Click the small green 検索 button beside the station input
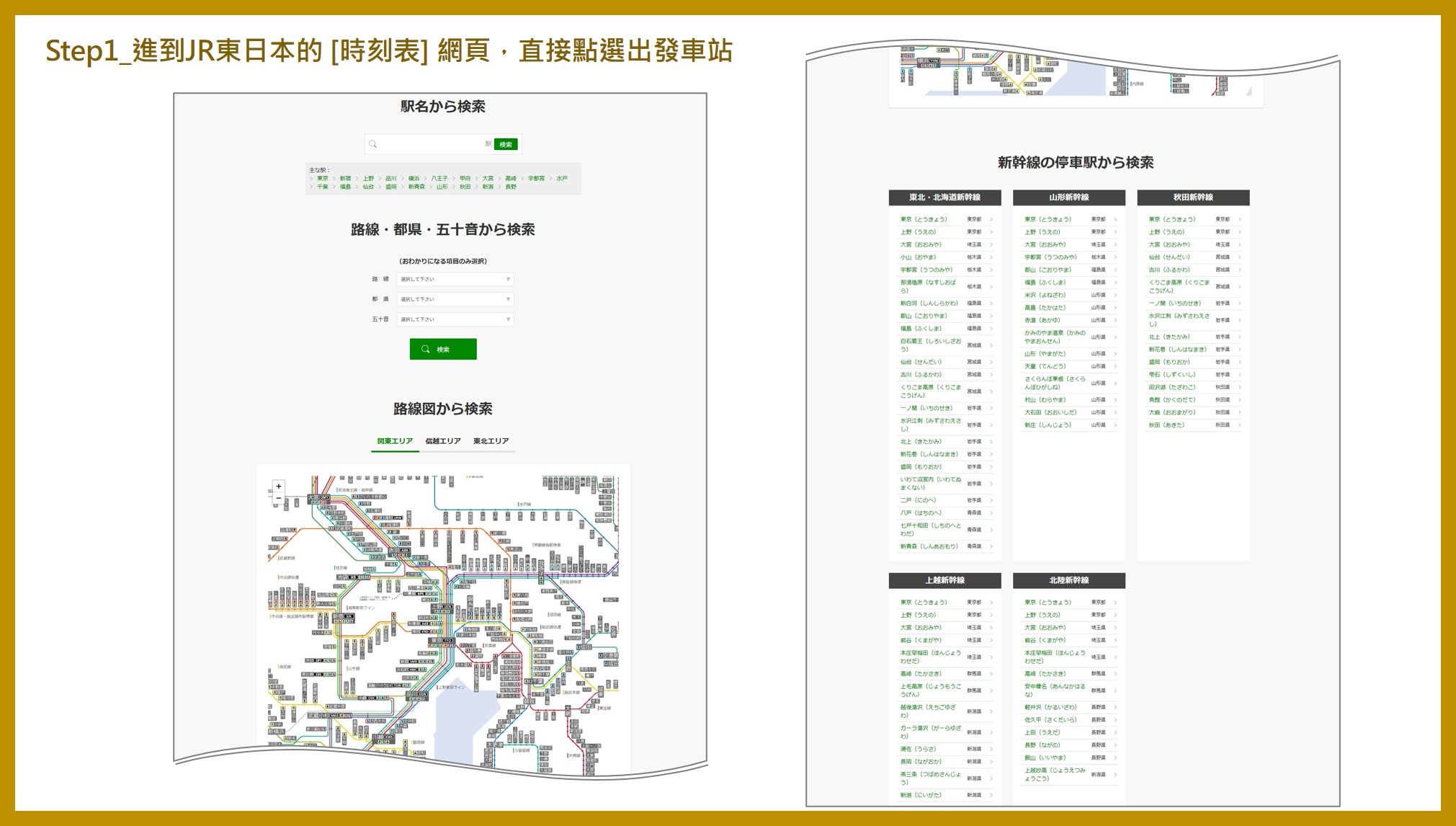1456x826 pixels. pyautogui.click(x=506, y=144)
